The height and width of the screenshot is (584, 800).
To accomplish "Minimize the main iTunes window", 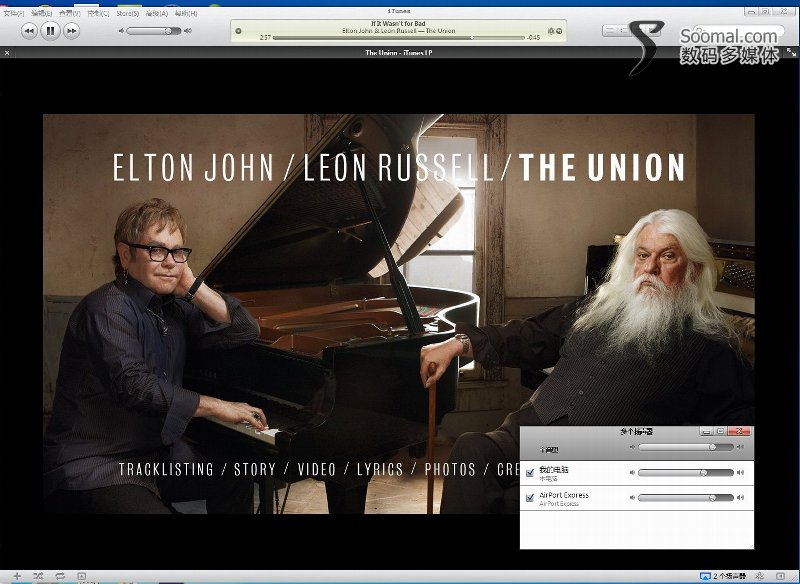I will click(x=751, y=11).
